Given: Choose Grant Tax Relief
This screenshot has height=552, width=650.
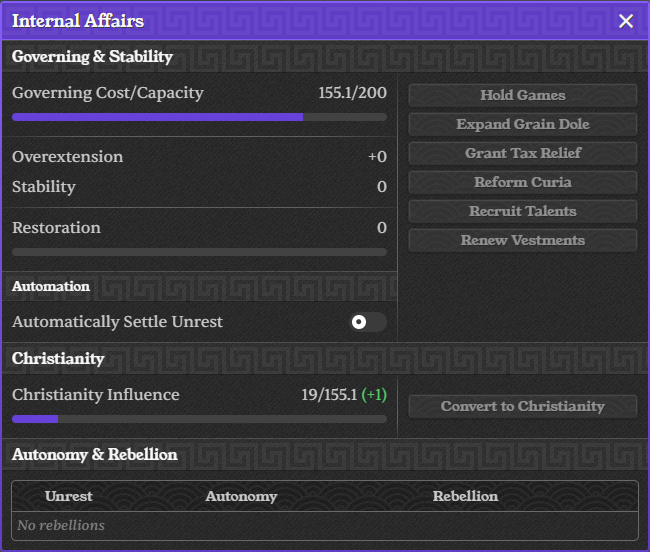Looking at the screenshot, I should coord(523,153).
